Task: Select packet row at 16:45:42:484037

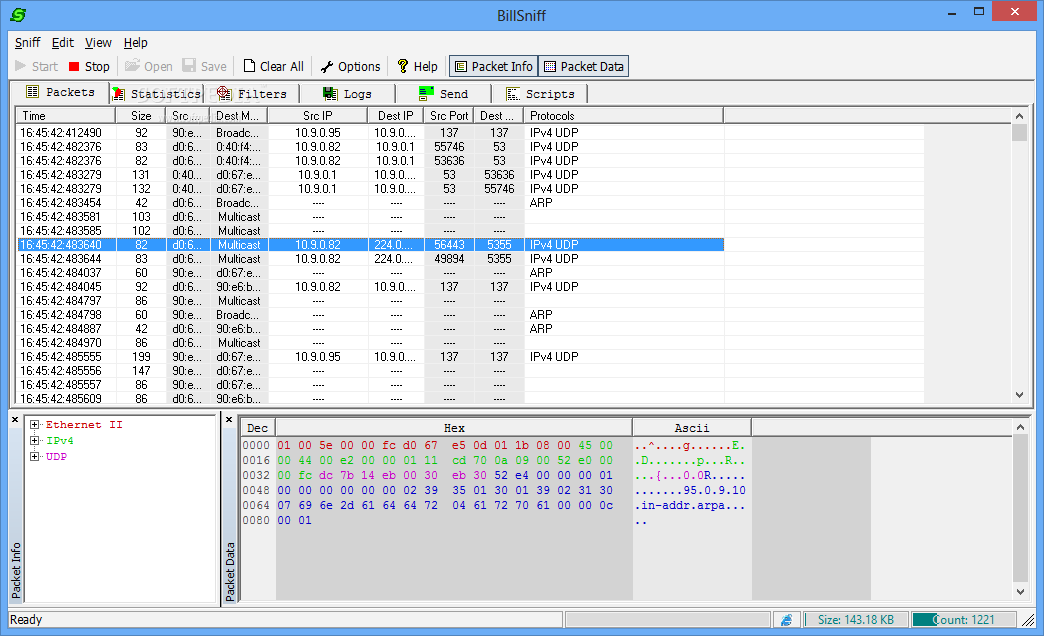Action: pyautogui.click(x=370, y=272)
